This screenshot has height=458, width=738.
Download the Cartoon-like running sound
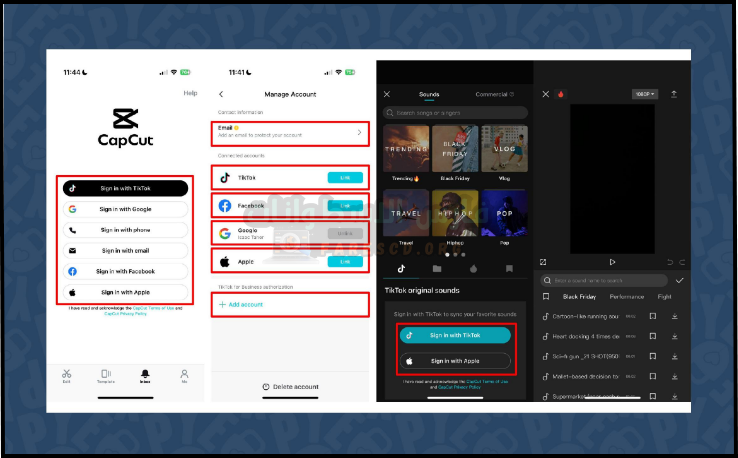pos(675,316)
